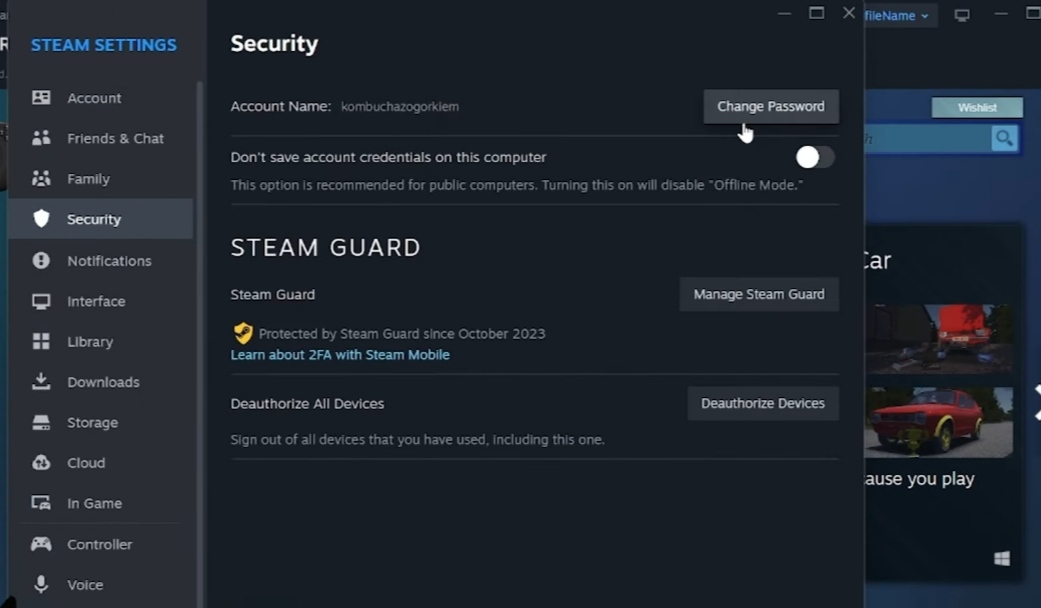1041x608 pixels.
Task: Open Friends & Chat settings
Action: pos(101,138)
